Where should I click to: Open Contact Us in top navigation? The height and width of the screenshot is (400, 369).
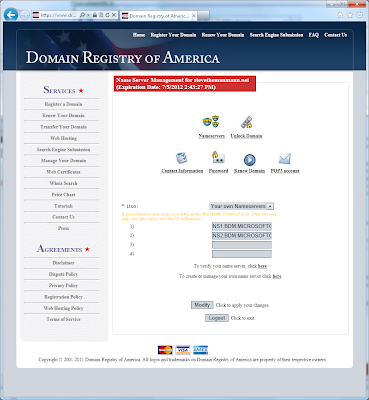(x=335, y=35)
